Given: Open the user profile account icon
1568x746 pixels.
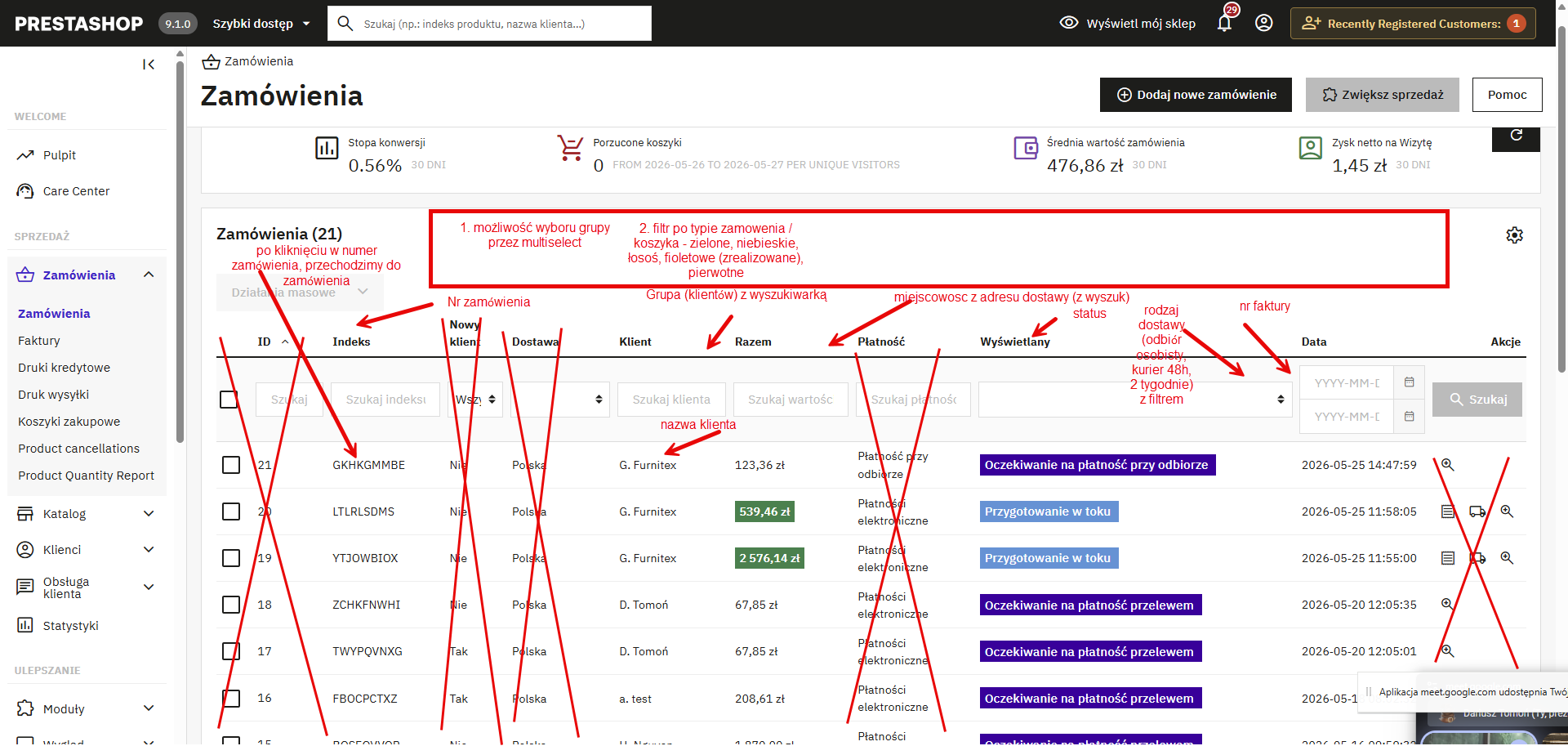Looking at the screenshot, I should click(1263, 23).
